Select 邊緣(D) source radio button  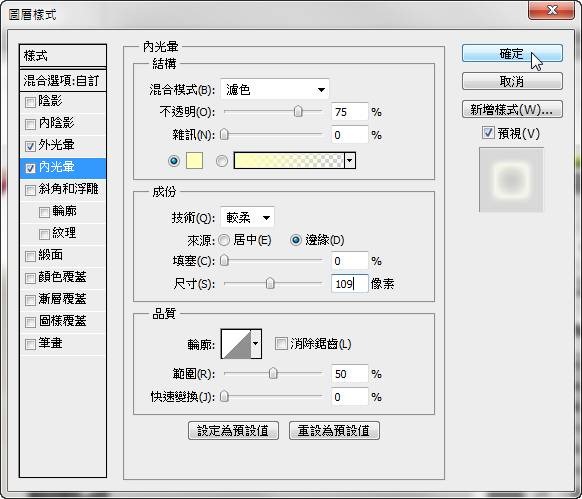[x=296, y=240]
